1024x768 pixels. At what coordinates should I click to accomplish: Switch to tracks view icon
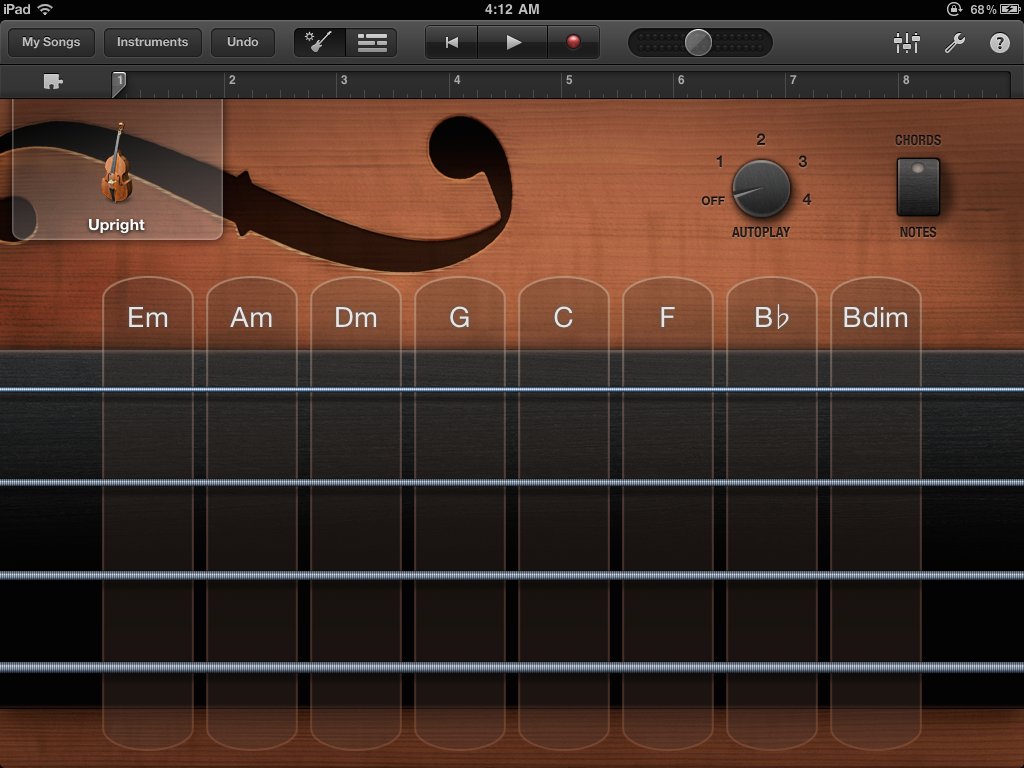coord(372,42)
